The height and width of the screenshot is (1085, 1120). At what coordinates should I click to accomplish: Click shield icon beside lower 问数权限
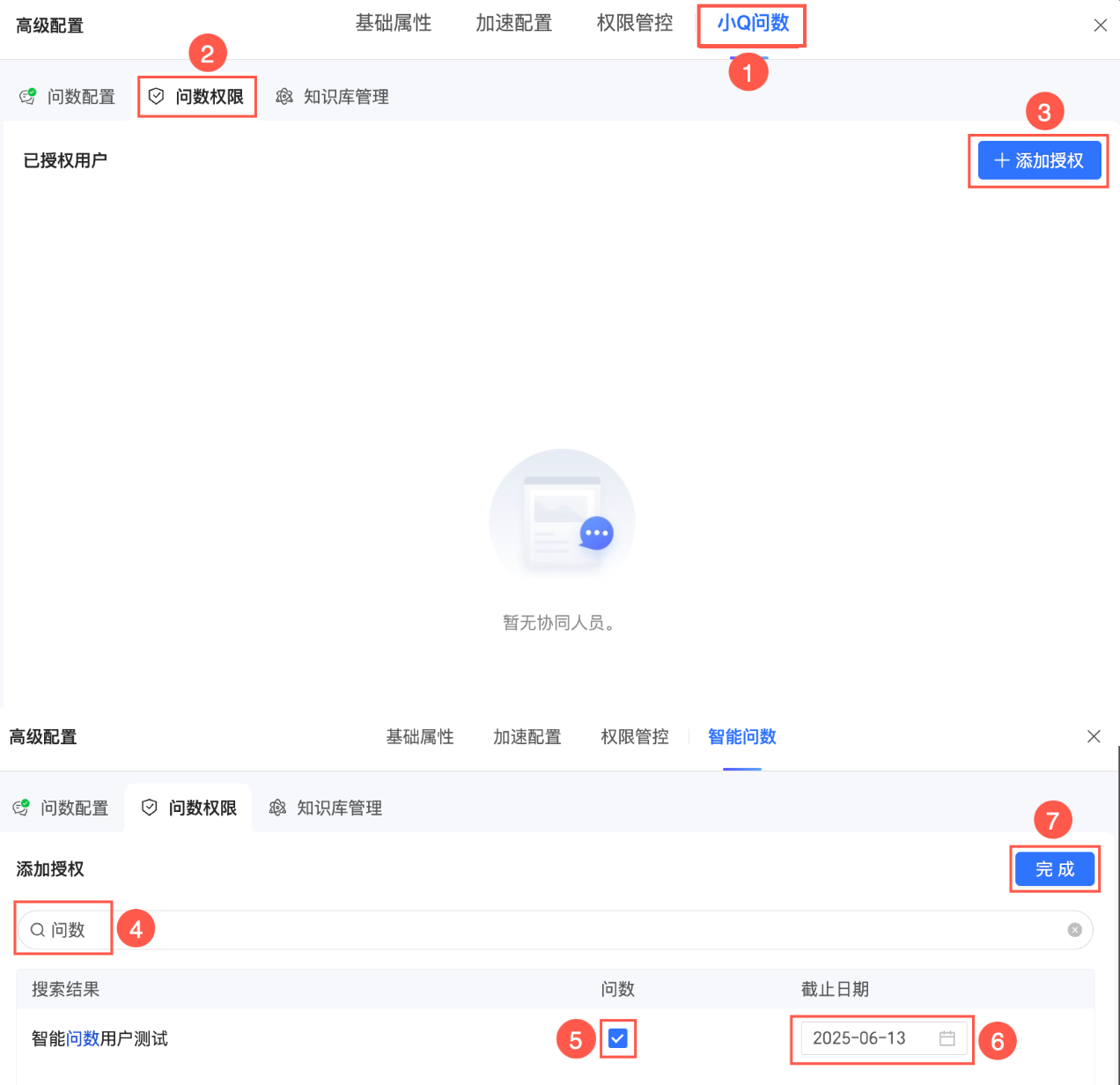click(x=150, y=808)
